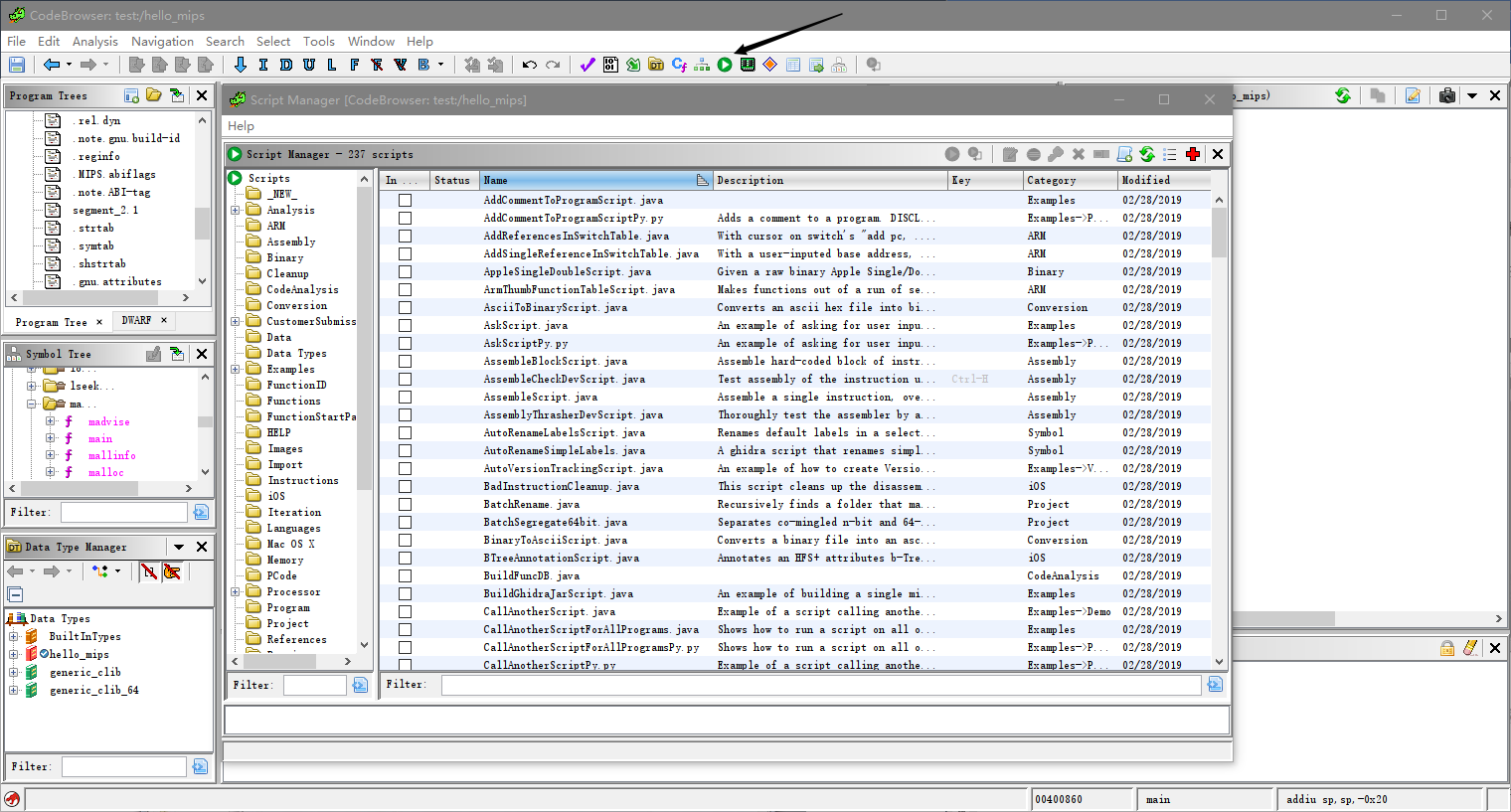This screenshot has height=812, width=1511.
Task: Open the Navigation menu
Action: [x=162, y=41]
